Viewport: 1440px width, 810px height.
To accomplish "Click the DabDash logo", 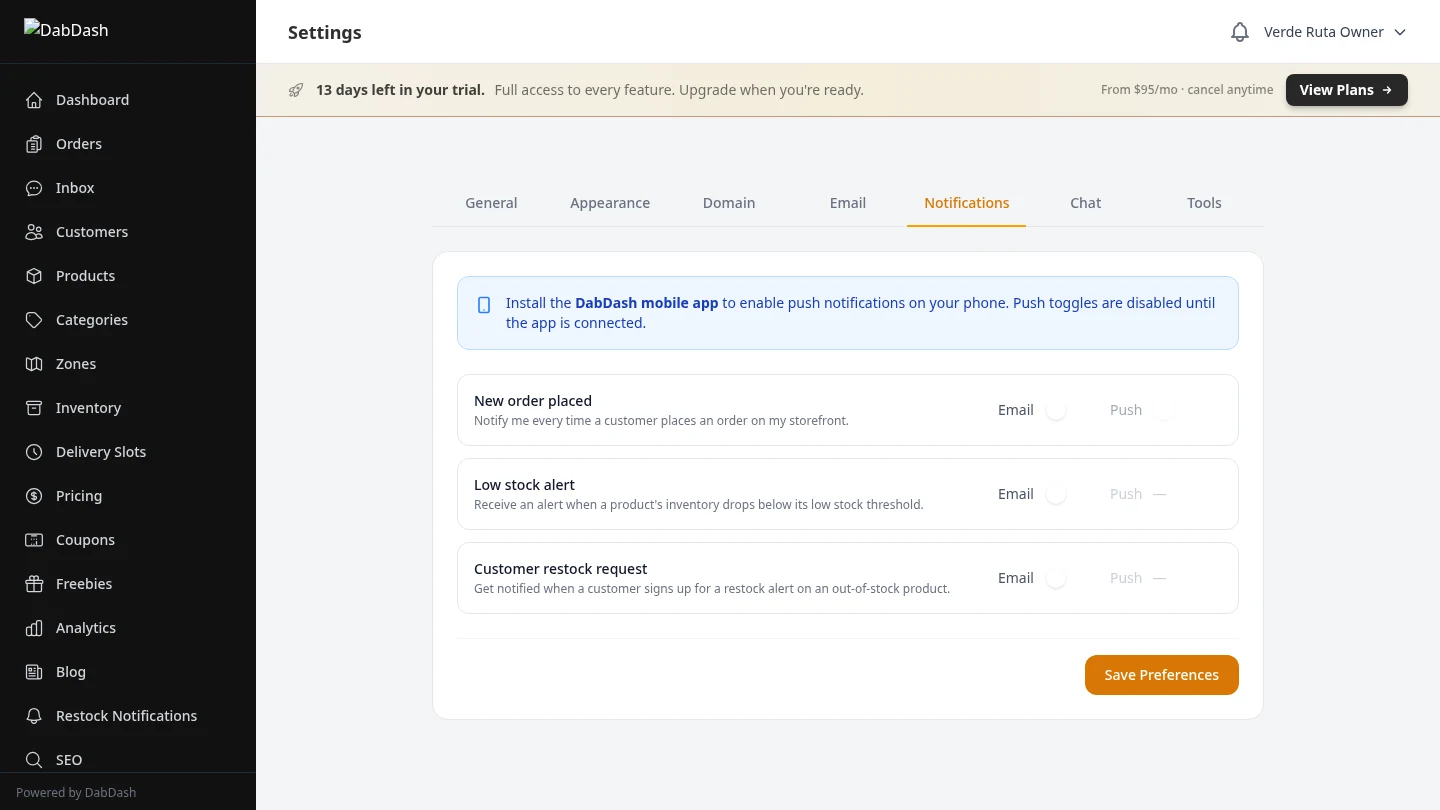I will (x=66, y=30).
